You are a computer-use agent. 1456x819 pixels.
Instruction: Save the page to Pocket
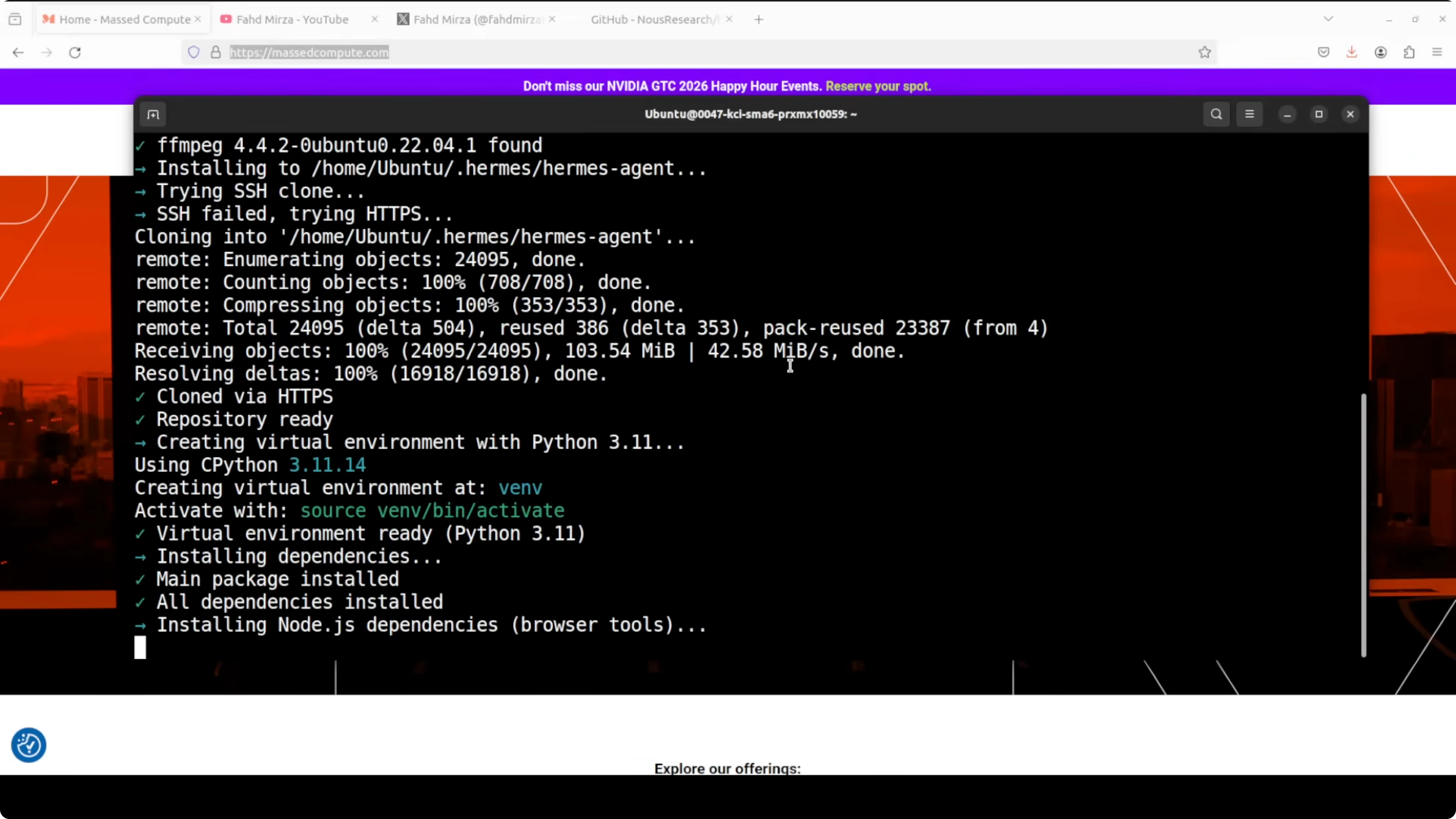[1323, 53]
